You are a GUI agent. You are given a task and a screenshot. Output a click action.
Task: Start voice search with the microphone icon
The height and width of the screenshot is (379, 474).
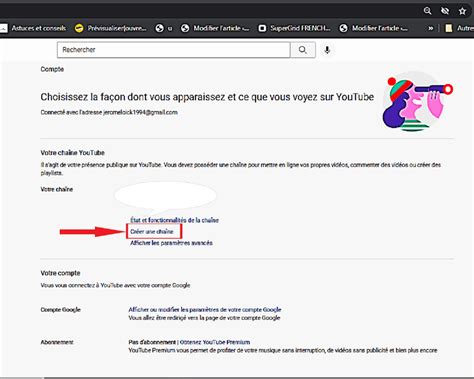click(327, 50)
